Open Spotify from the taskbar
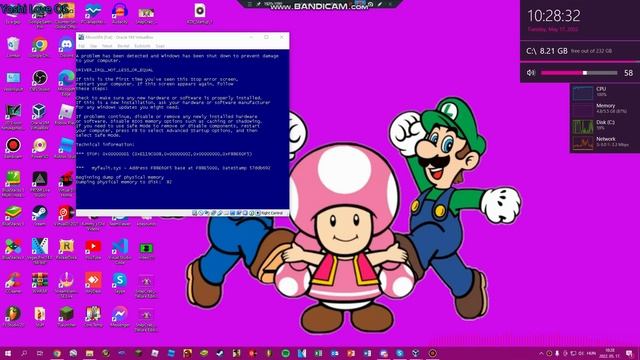The width and height of the screenshot is (640, 360). coord(285,353)
